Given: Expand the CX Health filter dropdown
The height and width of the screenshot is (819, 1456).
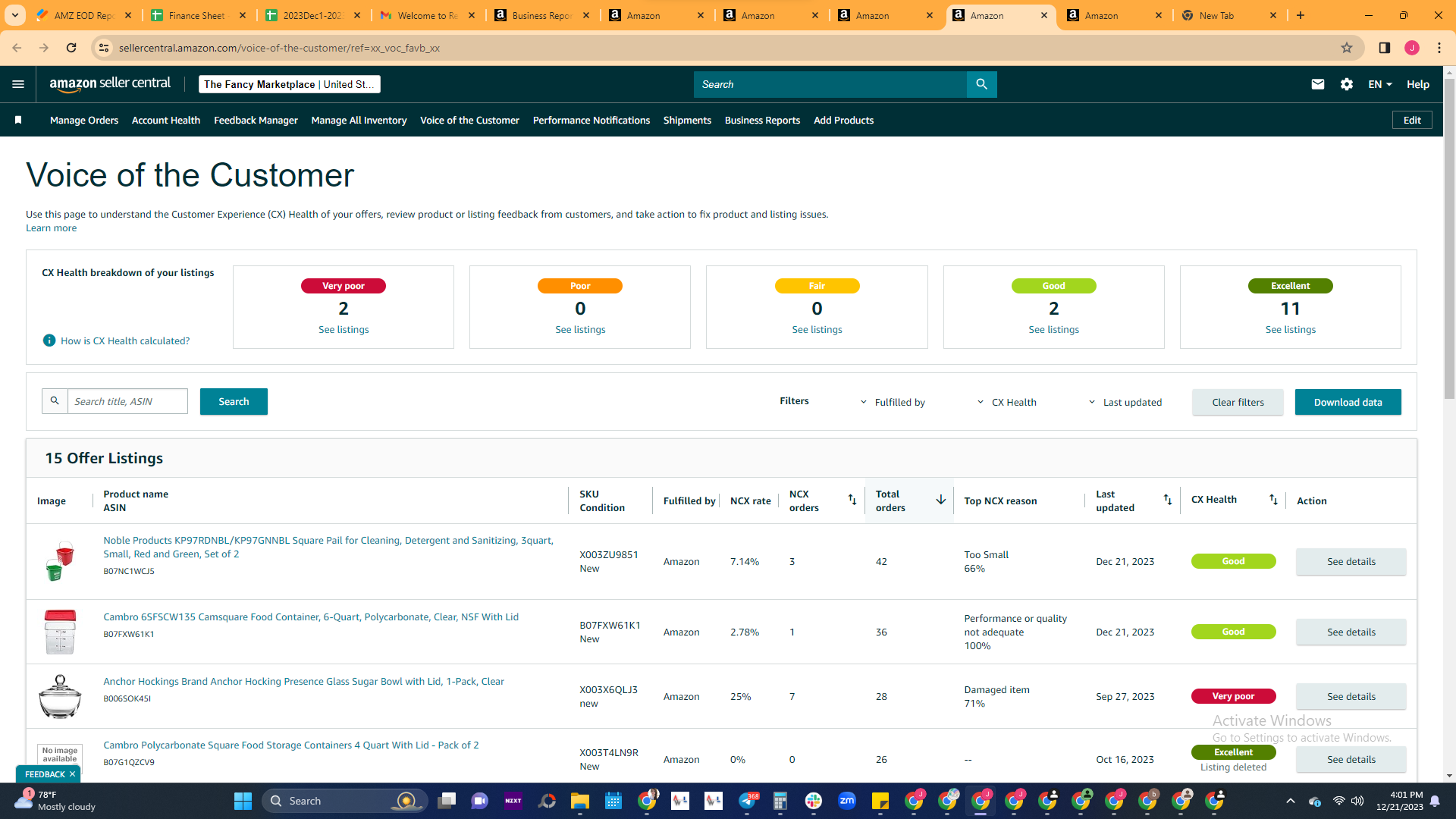Looking at the screenshot, I should tap(1006, 402).
